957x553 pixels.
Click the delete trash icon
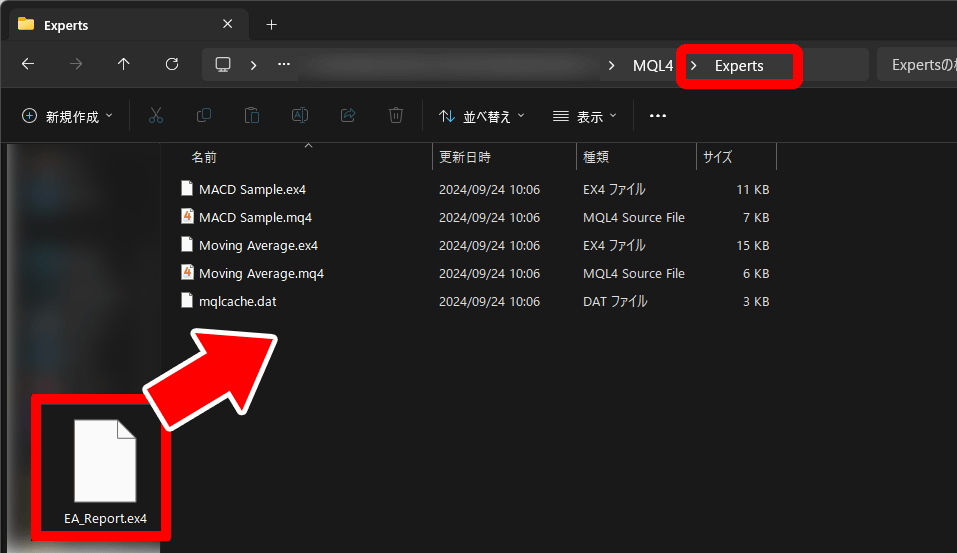coord(396,116)
